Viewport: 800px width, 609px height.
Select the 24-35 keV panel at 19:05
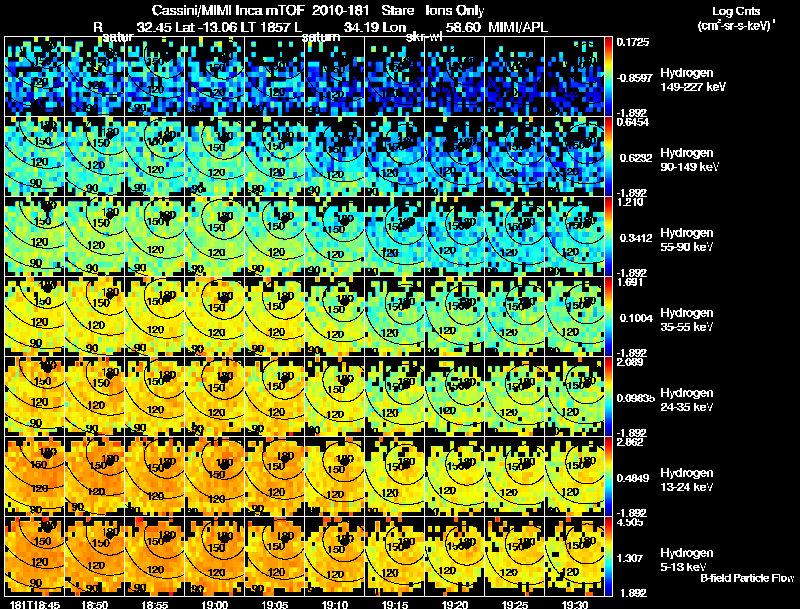tap(274, 397)
